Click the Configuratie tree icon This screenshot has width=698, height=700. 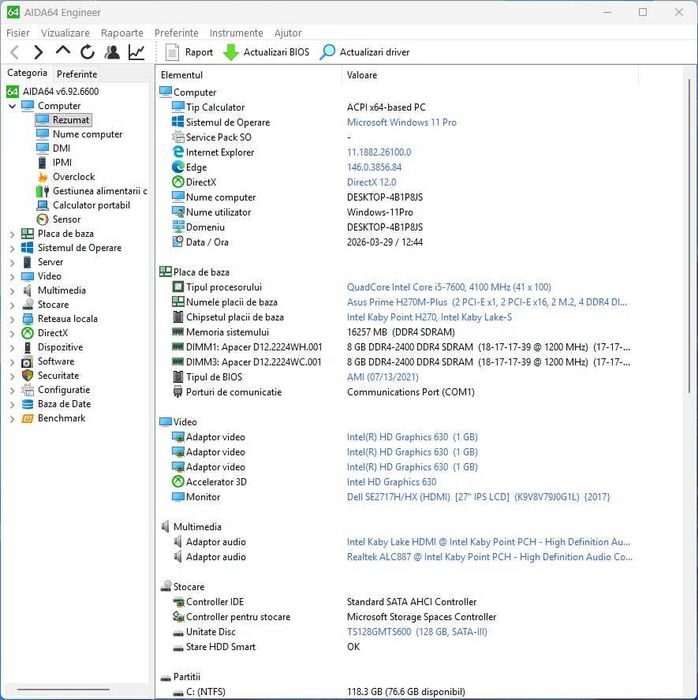(28, 390)
